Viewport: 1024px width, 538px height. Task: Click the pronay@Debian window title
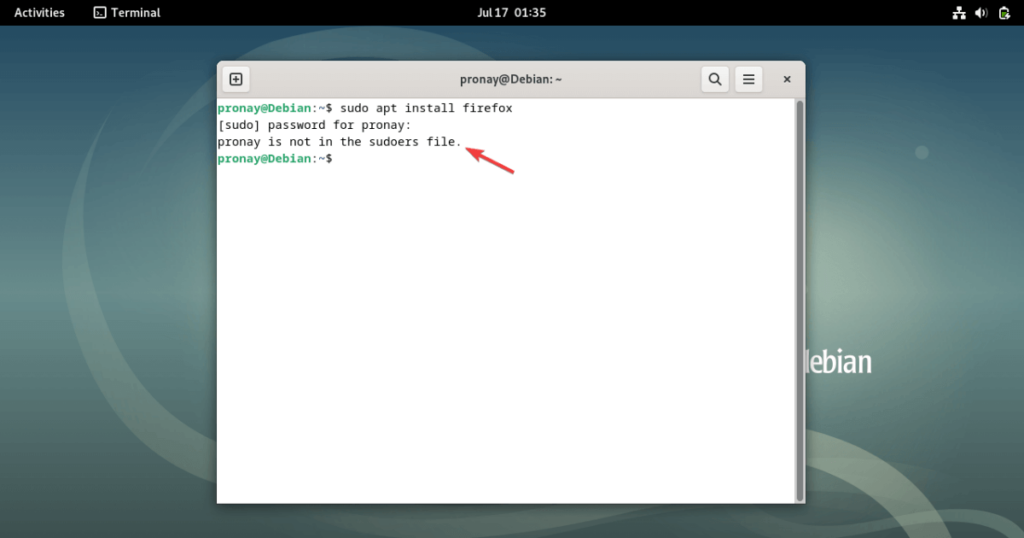point(510,79)
